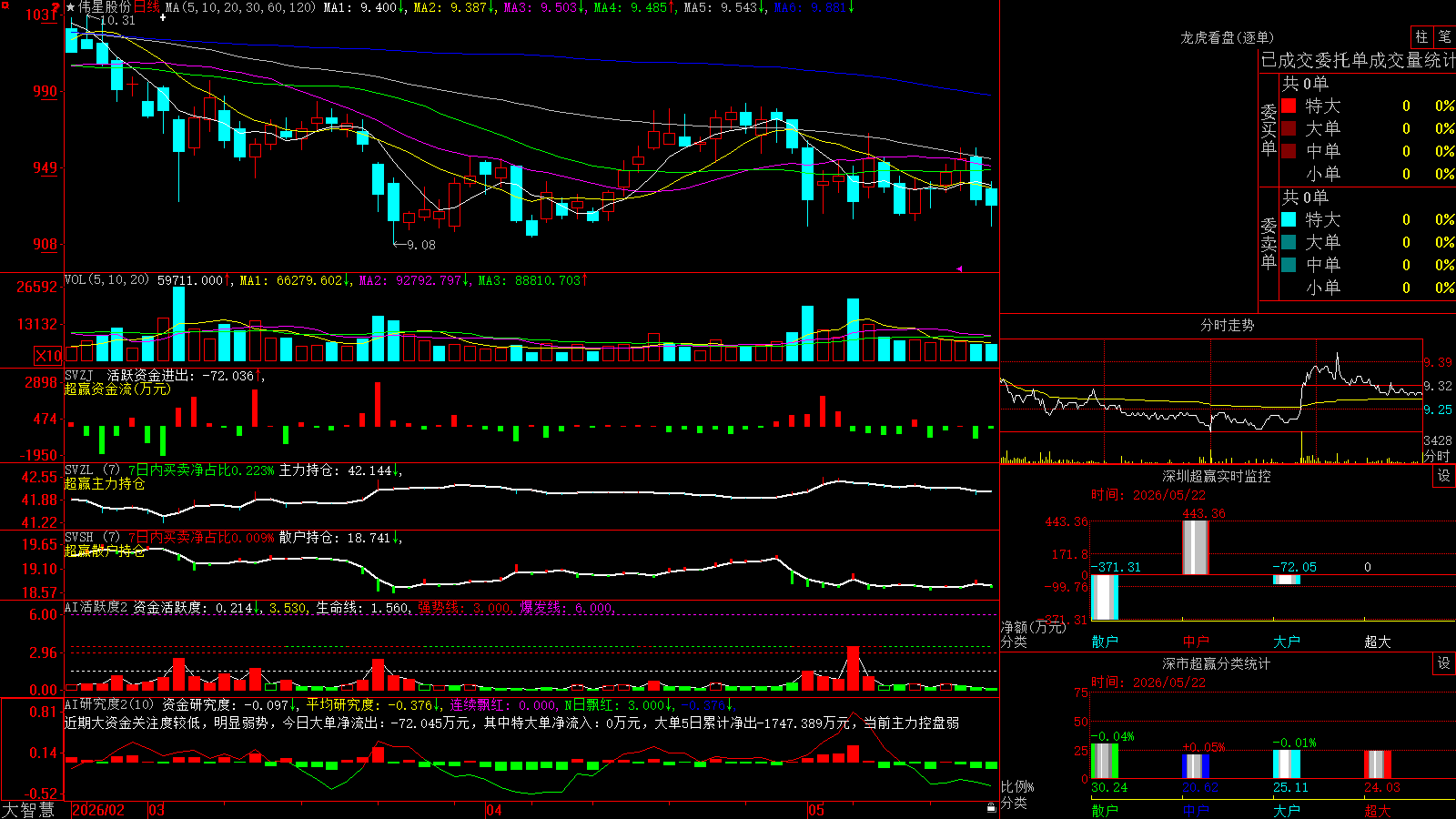Click the AI活跃度2 indicator name
Screen dimensions: 1456x819
pos(96,607)
